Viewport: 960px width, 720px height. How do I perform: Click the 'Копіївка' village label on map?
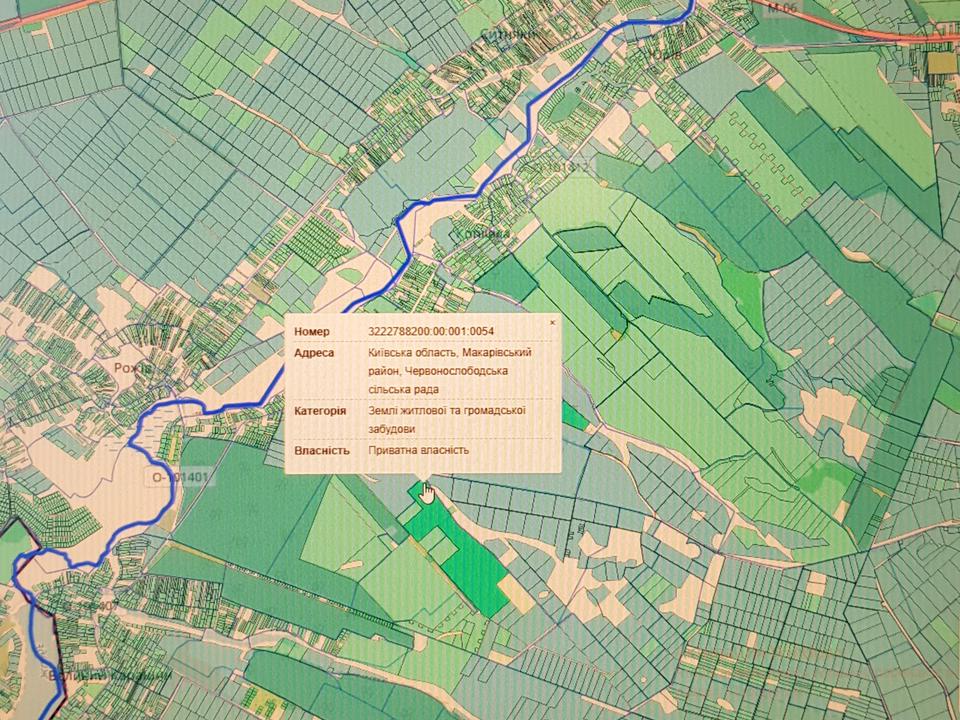pos(482,234)
